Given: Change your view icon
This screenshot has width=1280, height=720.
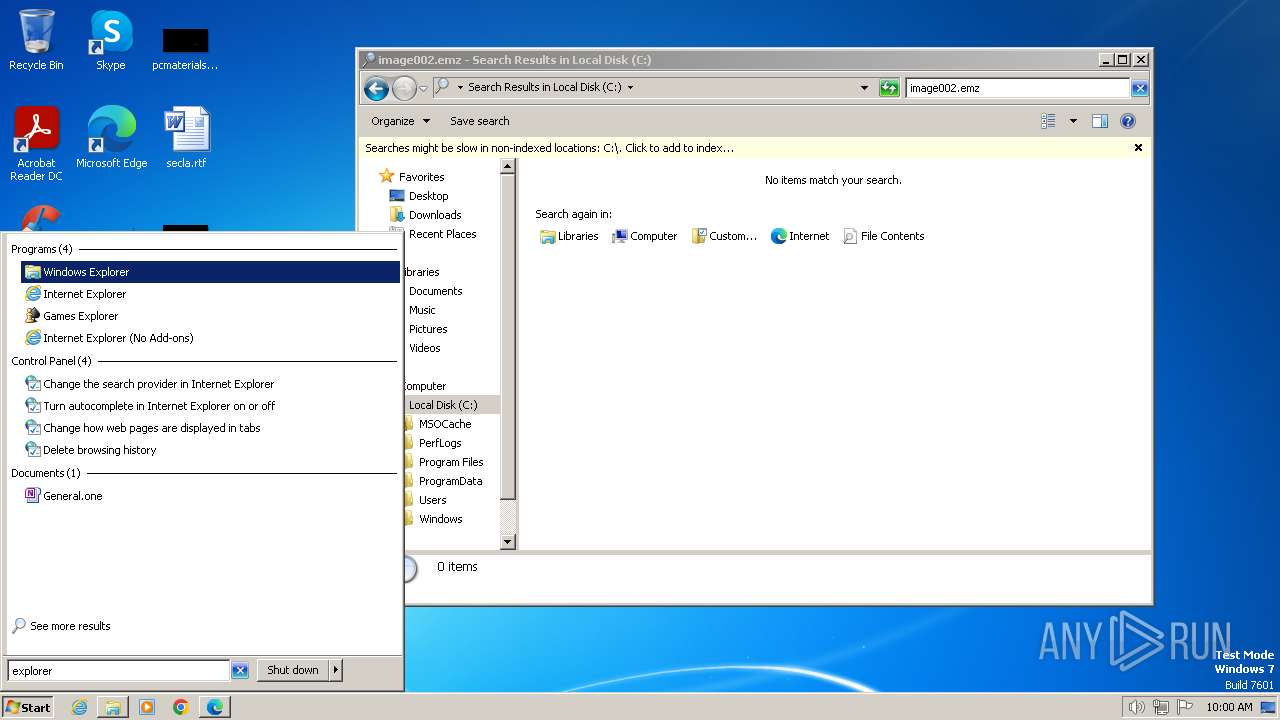Looking at the screenshot, I should (x=1048, y=121).
